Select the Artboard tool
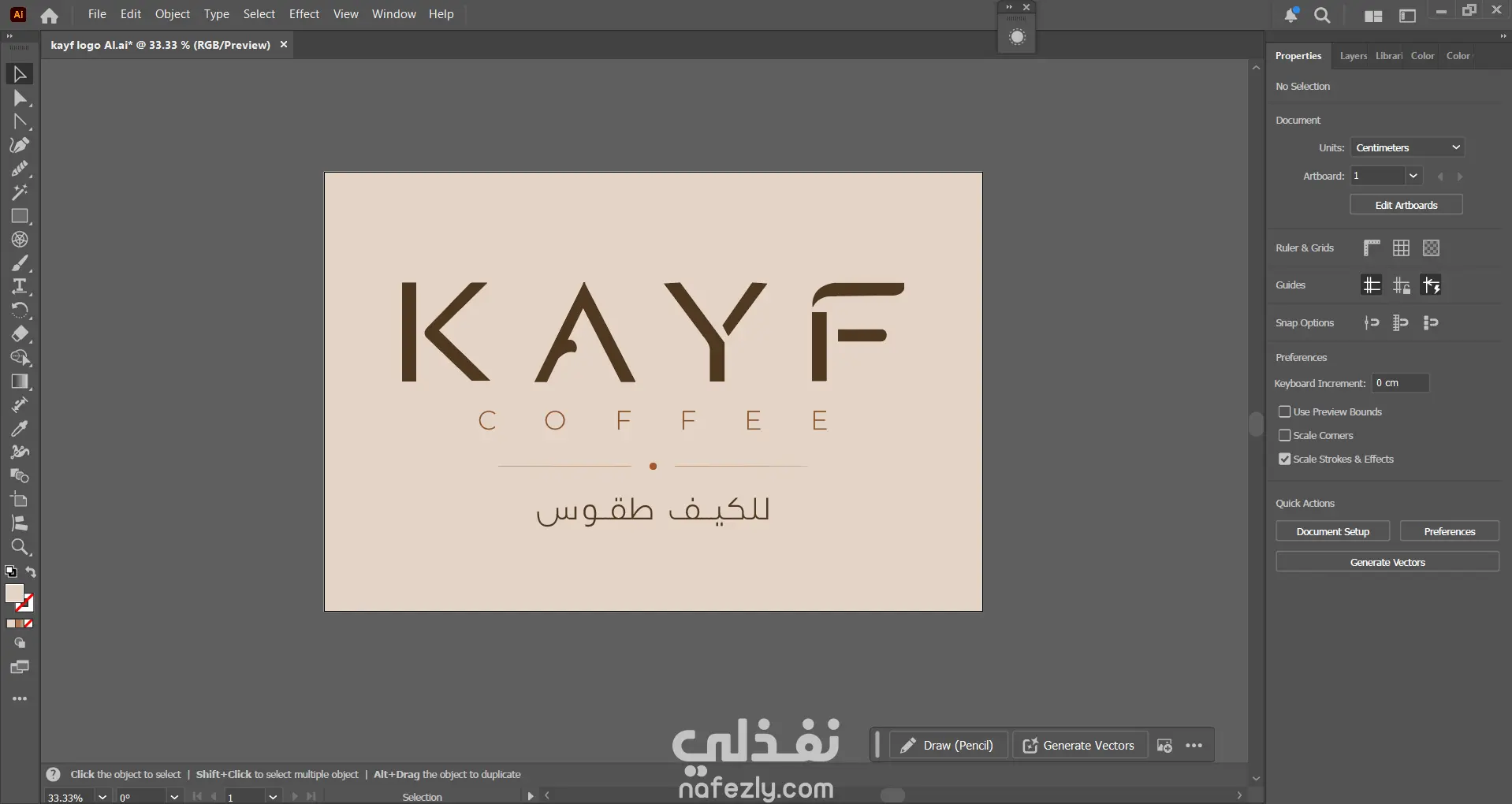 click(20, 500)
